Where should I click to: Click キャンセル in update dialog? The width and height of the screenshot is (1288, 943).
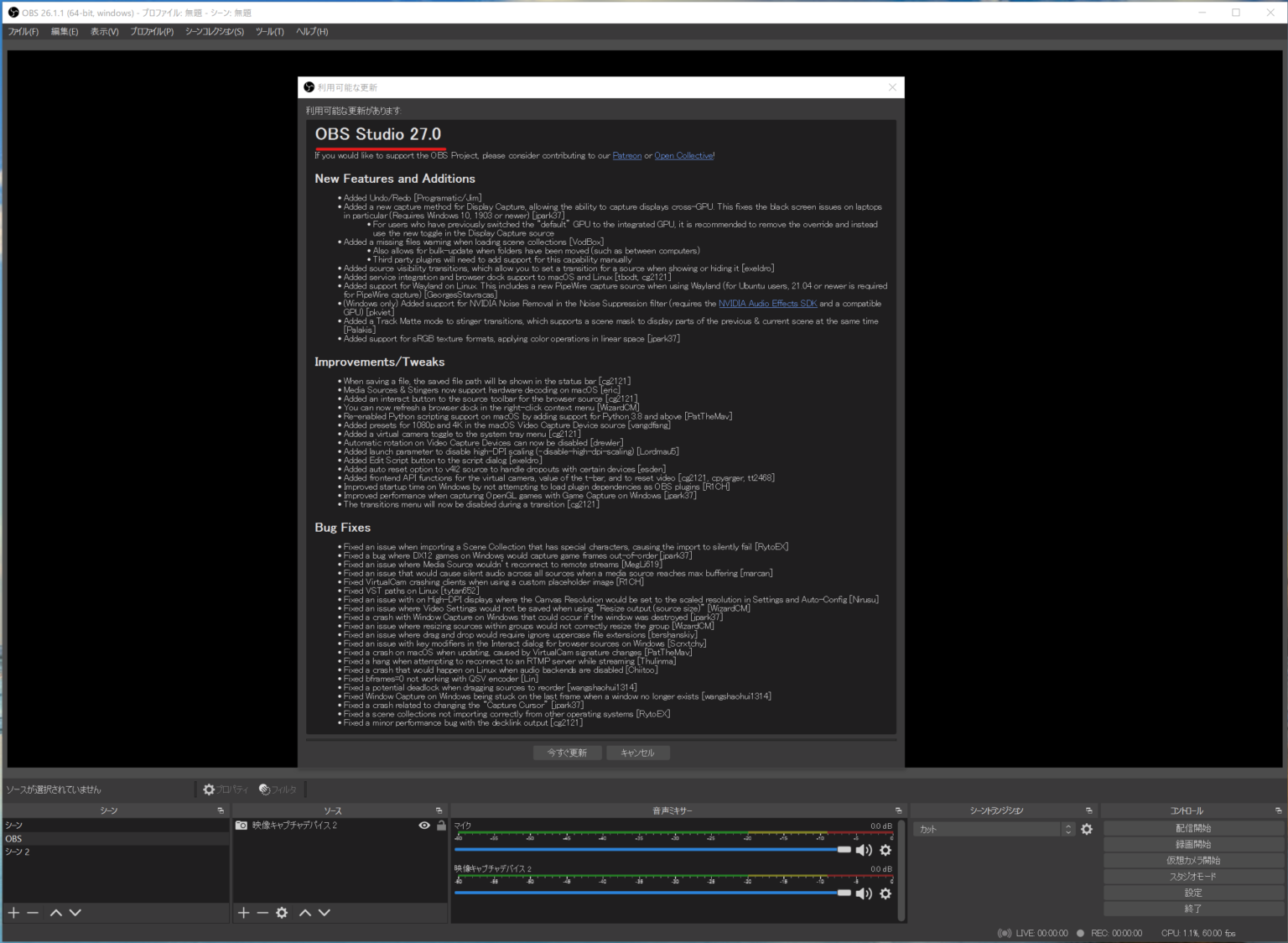click(637, 753)
